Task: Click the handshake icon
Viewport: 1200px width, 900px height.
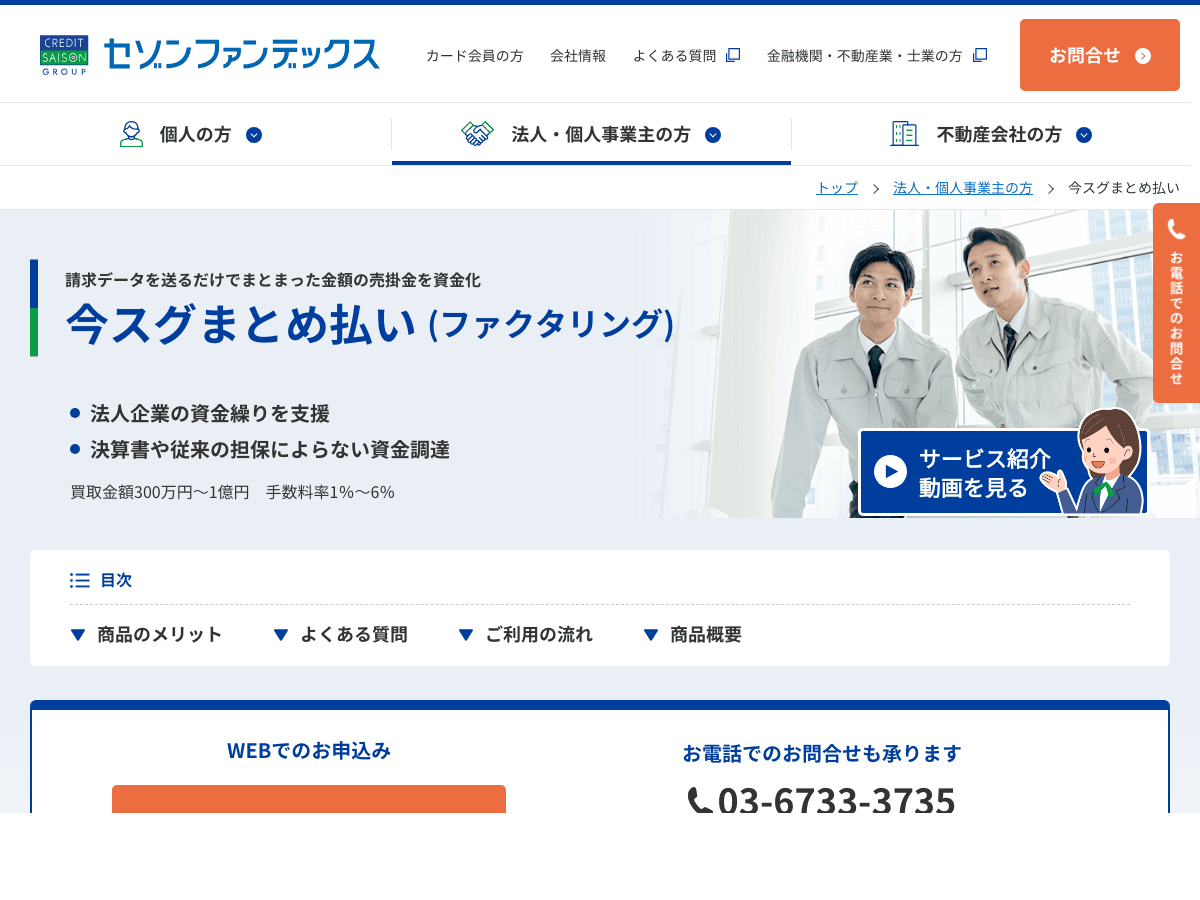Action: point(478,134)
